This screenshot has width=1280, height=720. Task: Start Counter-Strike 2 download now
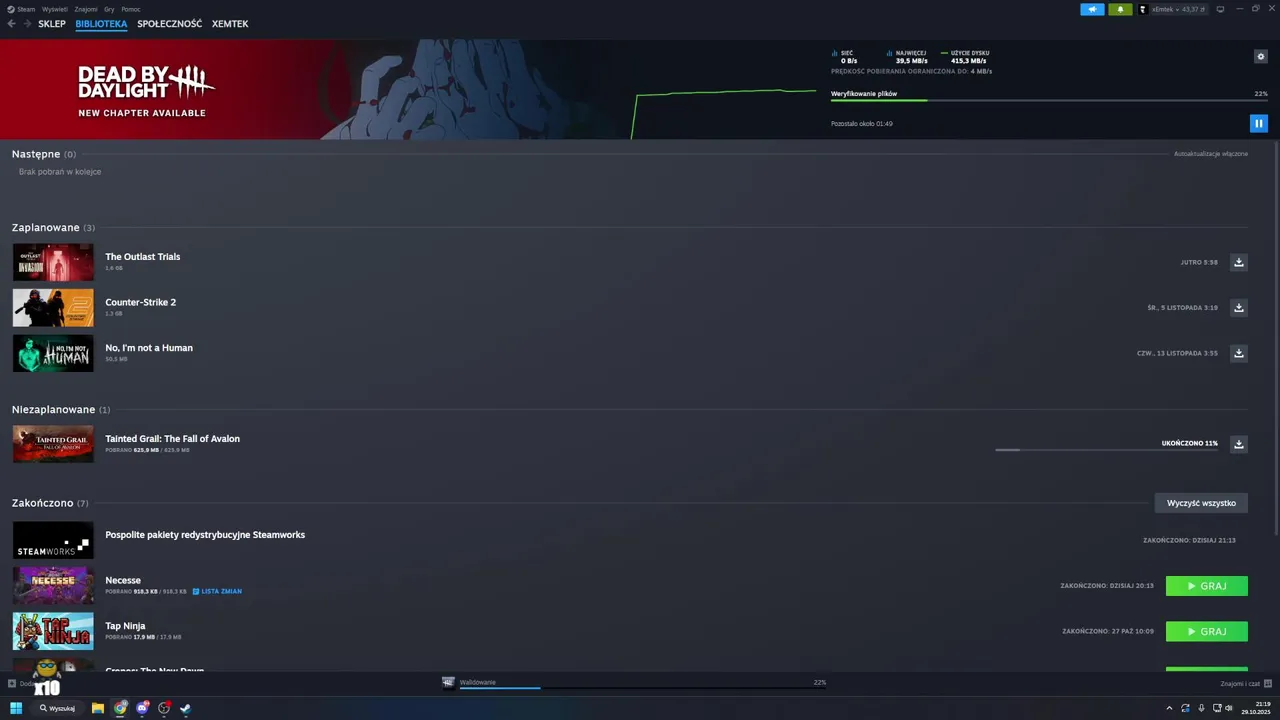pos(1238,307)
